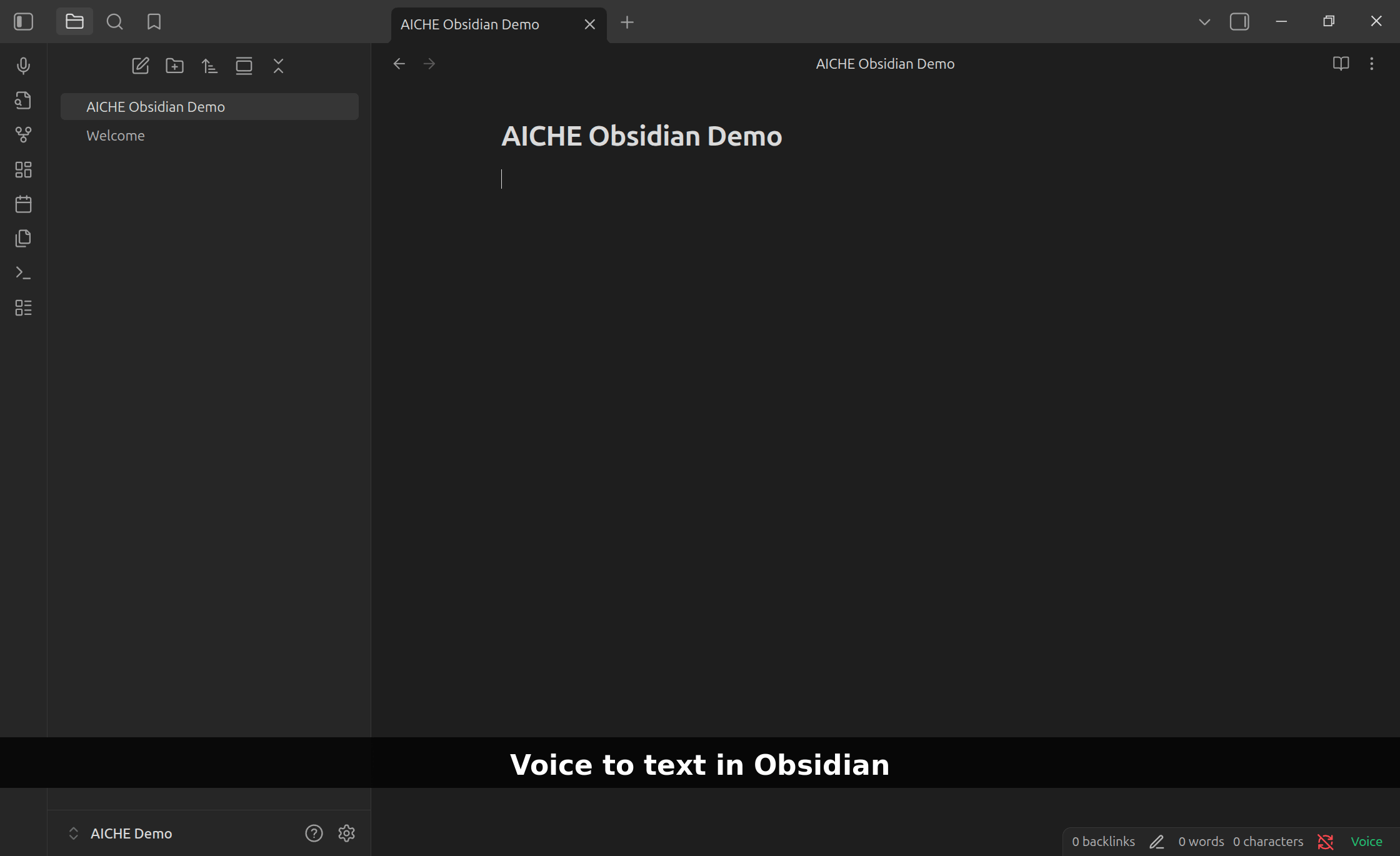Open the terminal from the left ribbon
The width and height of the screenshot is (1400, 856).
(x=23, y=273)
